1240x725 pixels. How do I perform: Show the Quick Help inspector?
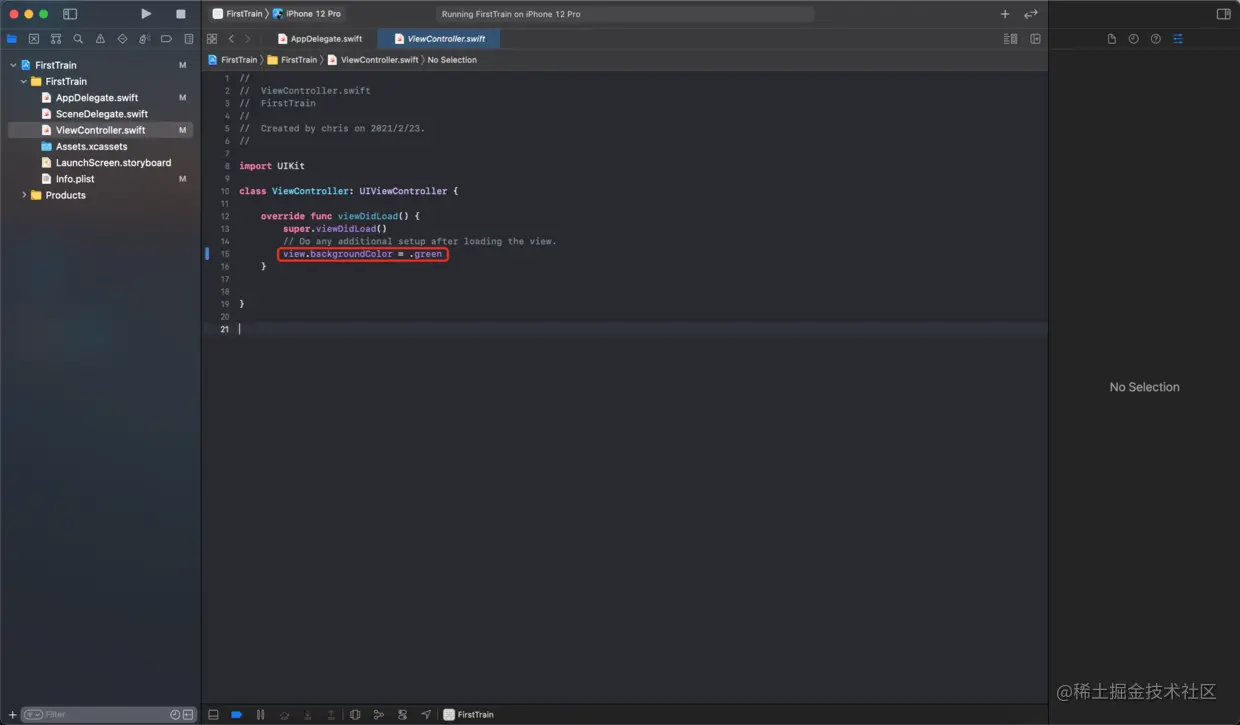click(1156, 39)
